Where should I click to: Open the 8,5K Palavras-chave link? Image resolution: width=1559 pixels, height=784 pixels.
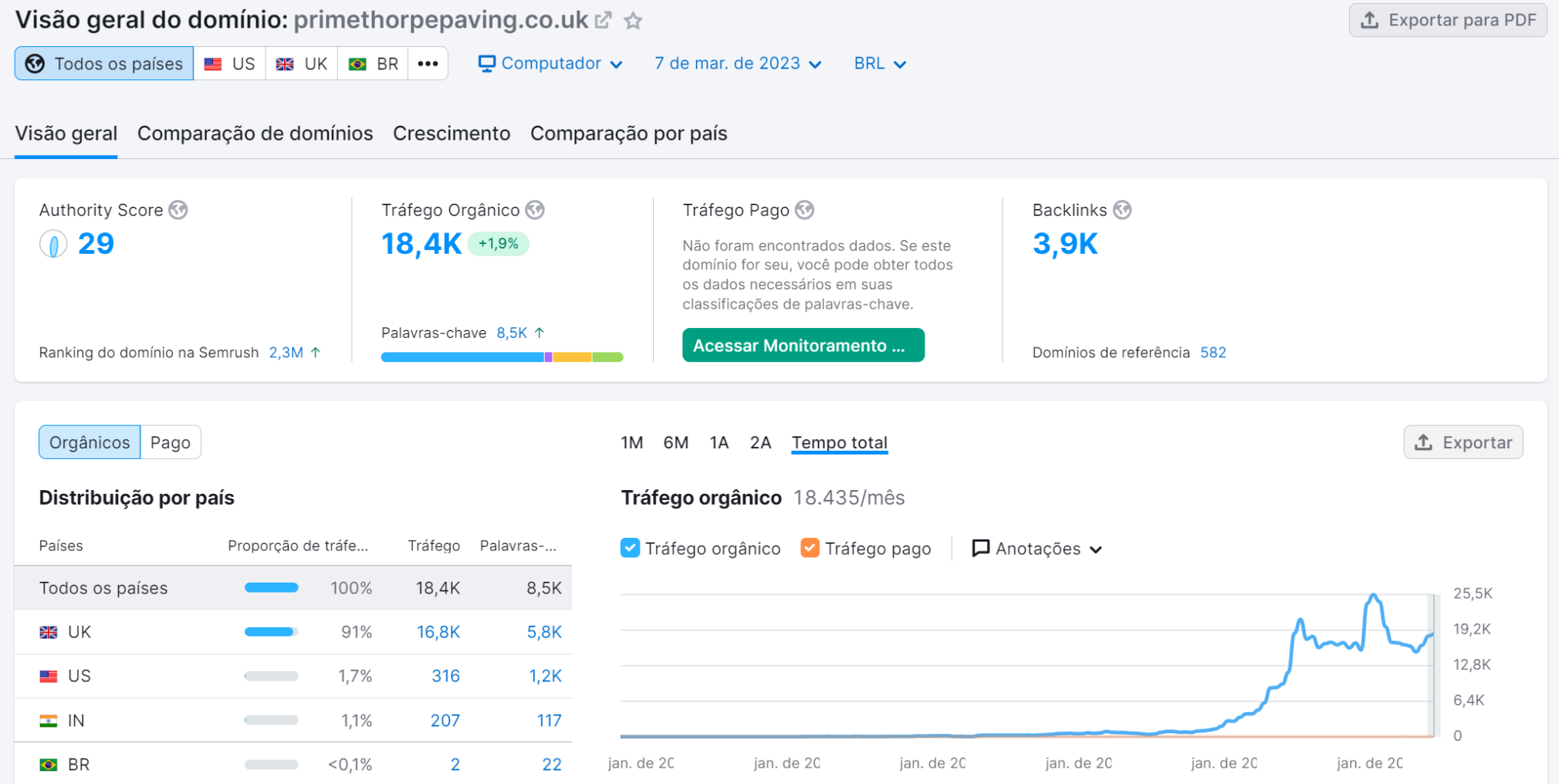coord(512,333)
